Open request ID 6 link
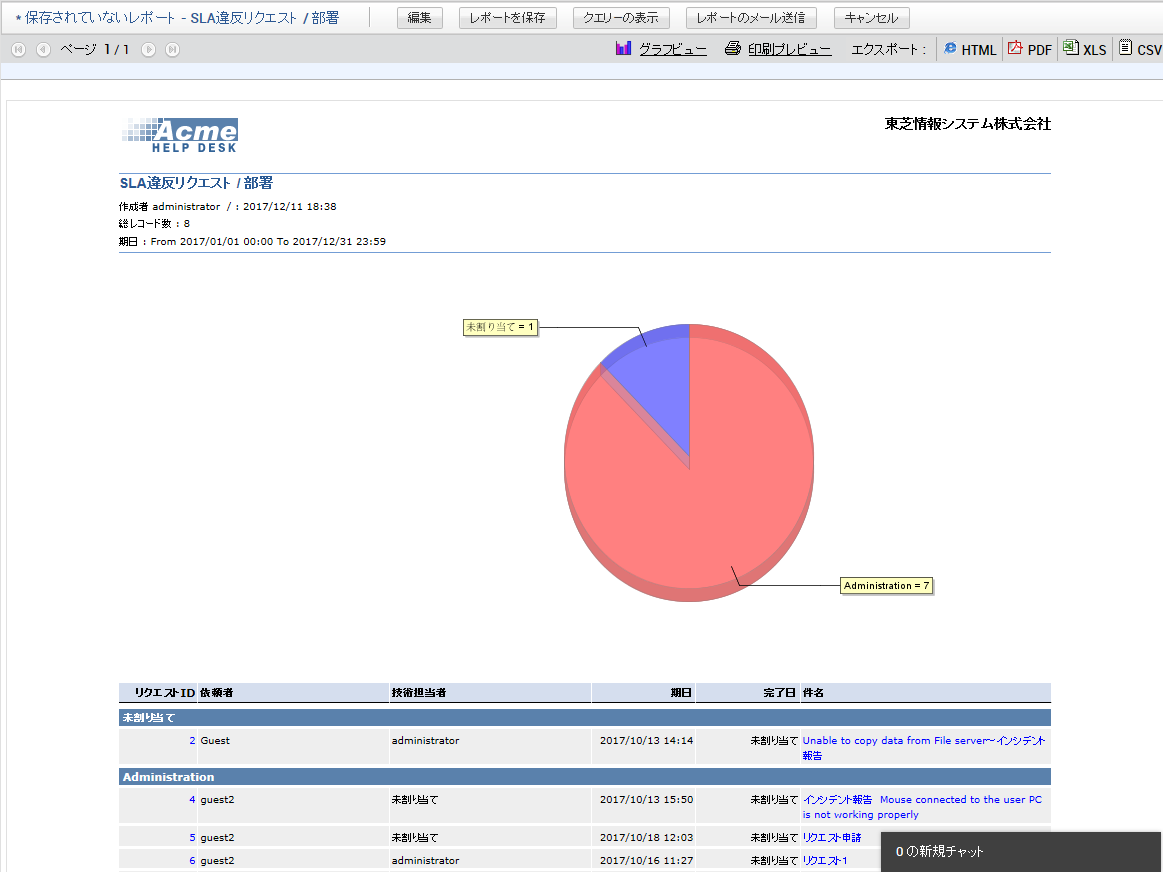The image size is (1163, 872). (x=192, y=860)
